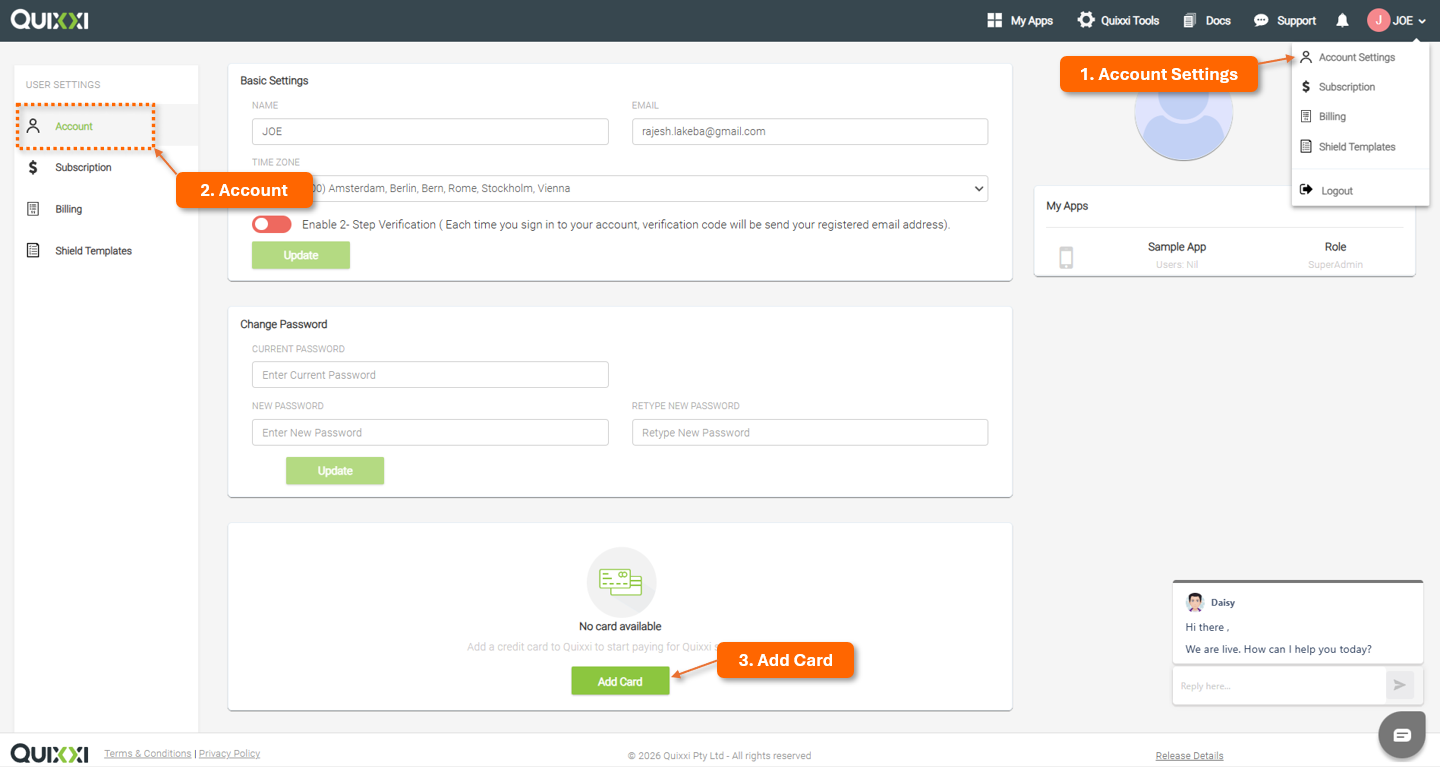Click the sidebar Shield Templates document icon

33,250
